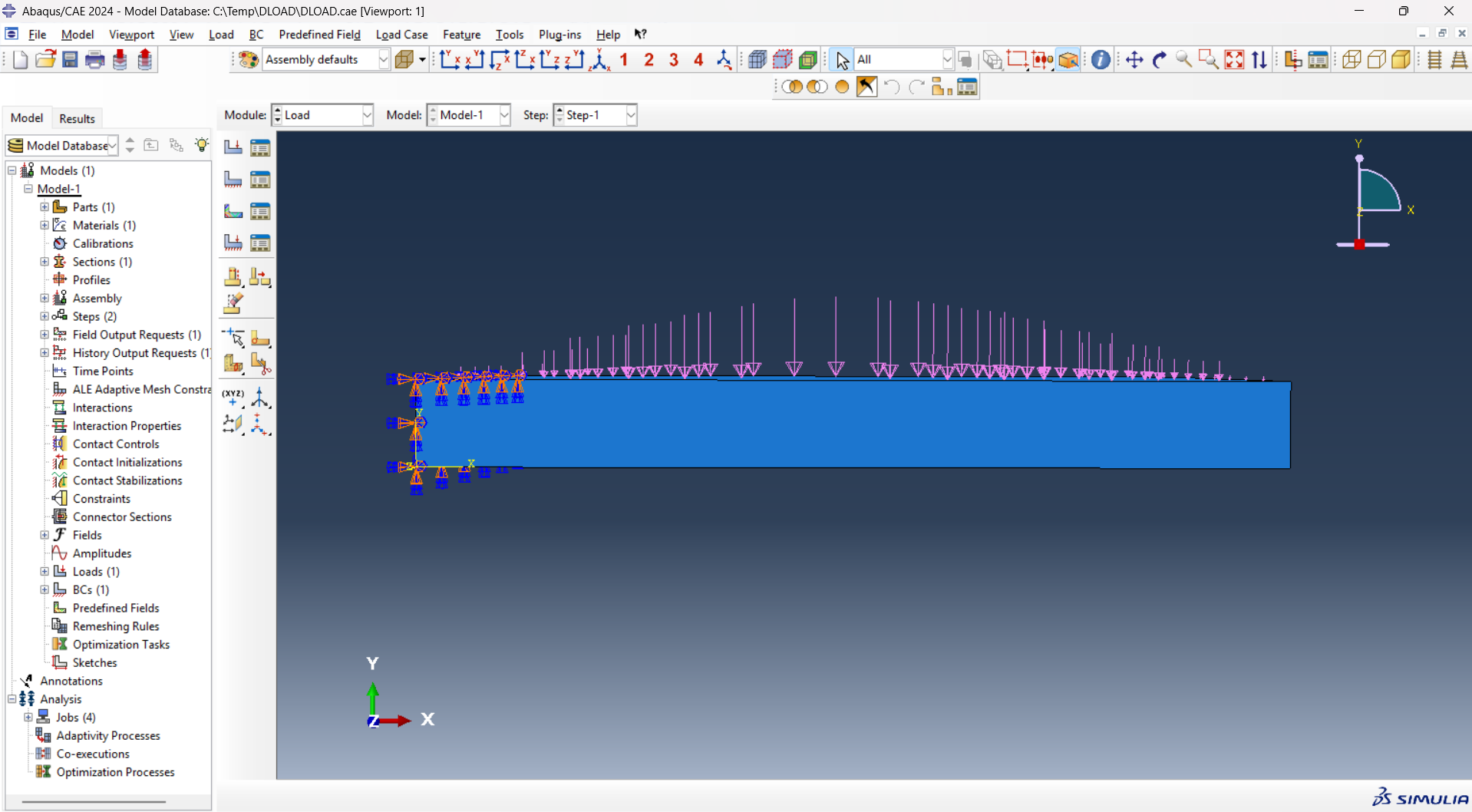Open the Query information icon
The image size is (1472, 812).
point(1100,60)
